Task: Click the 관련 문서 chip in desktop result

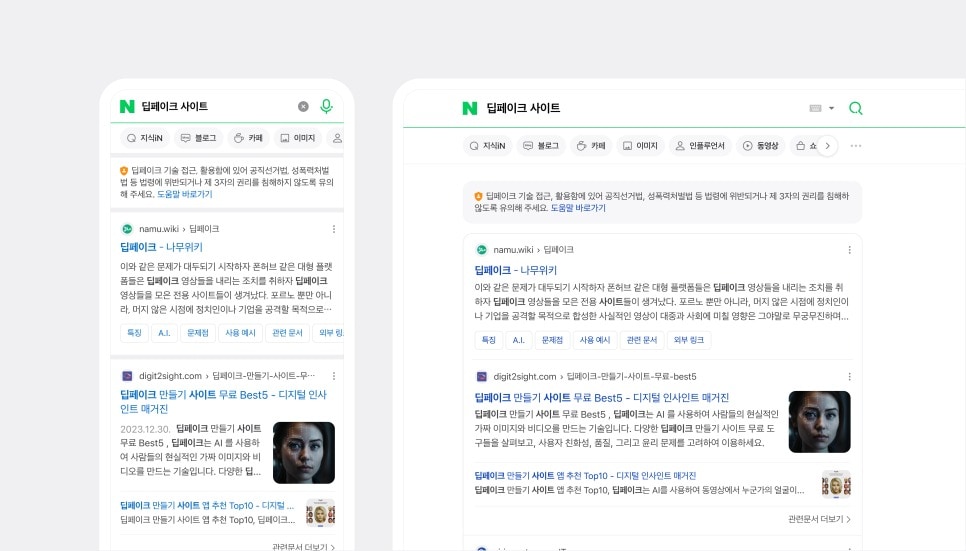Action: pyautogui.click(x=642, y=340)
